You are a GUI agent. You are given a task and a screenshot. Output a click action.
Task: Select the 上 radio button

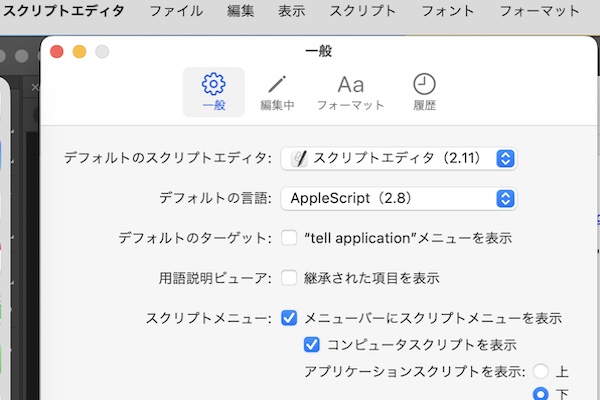pos(541,371)
